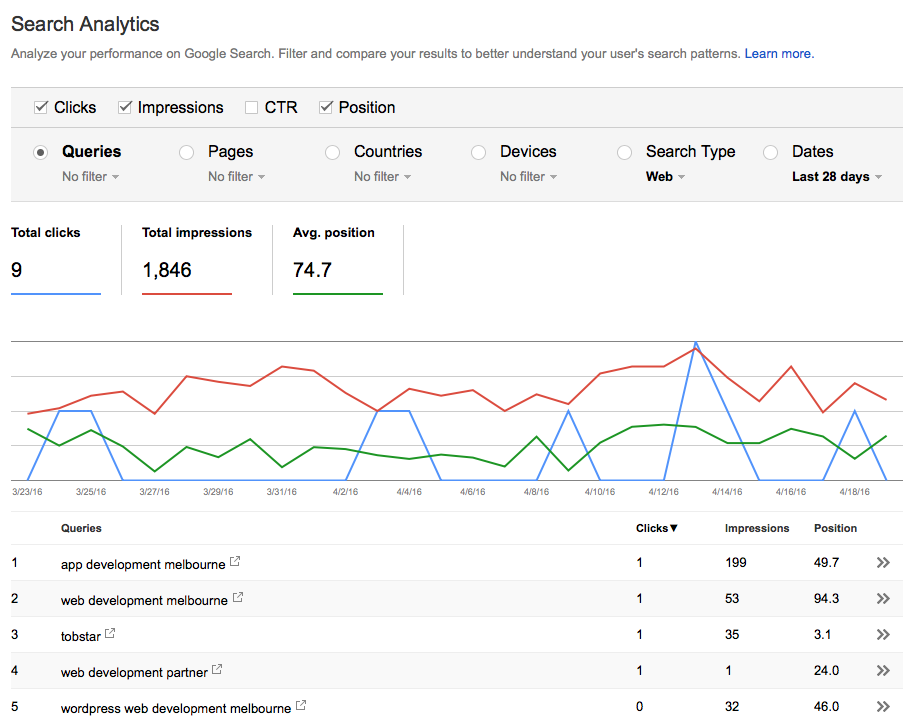Select the Pages radio button

click(186, 152)
